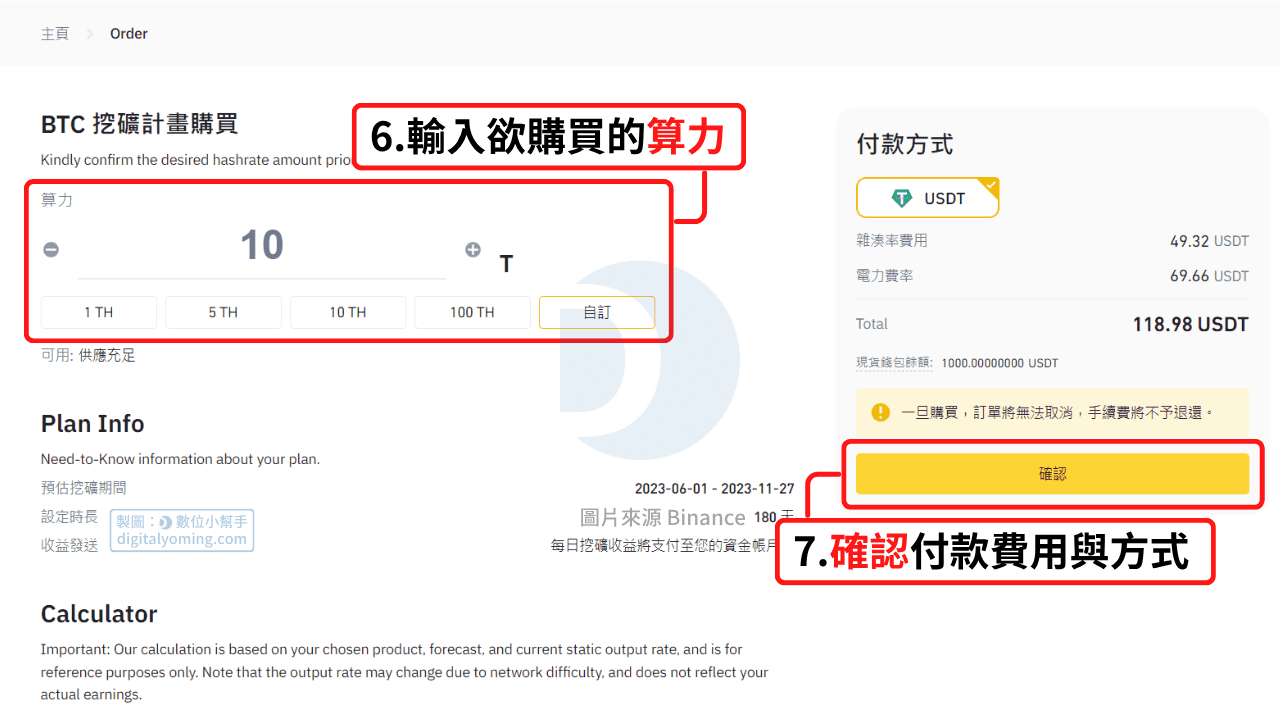
Task: Go to 主頁 in breadcrumb
Action: pos(55,34)
